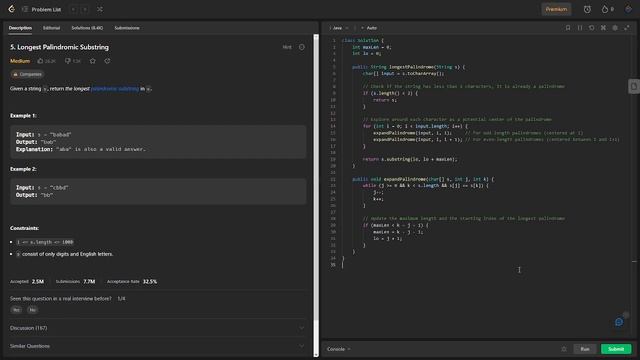This screenshot has width=640, height=360.
Task: Click the Example 1 heading
Action: tap(23, 116)
